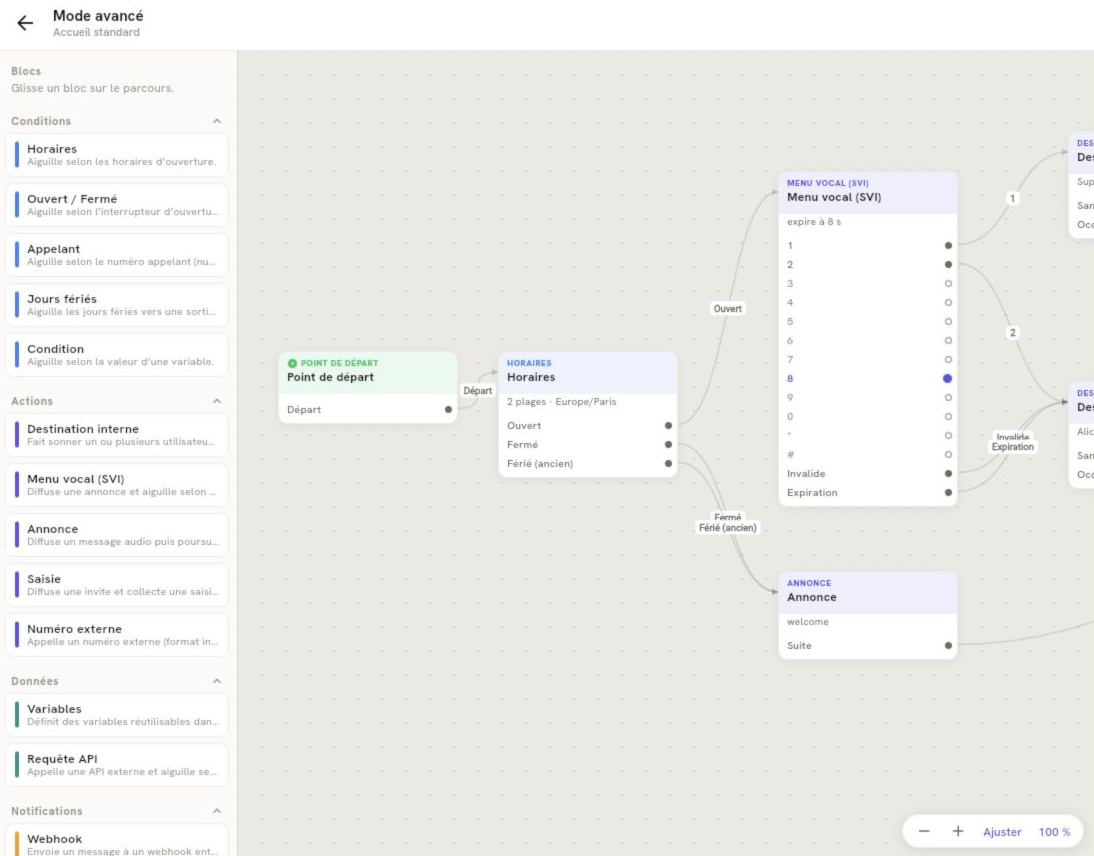1094x856 pixels.
Task: Click the Fermé output port on Horaires
Action: (x=668, y=444)
